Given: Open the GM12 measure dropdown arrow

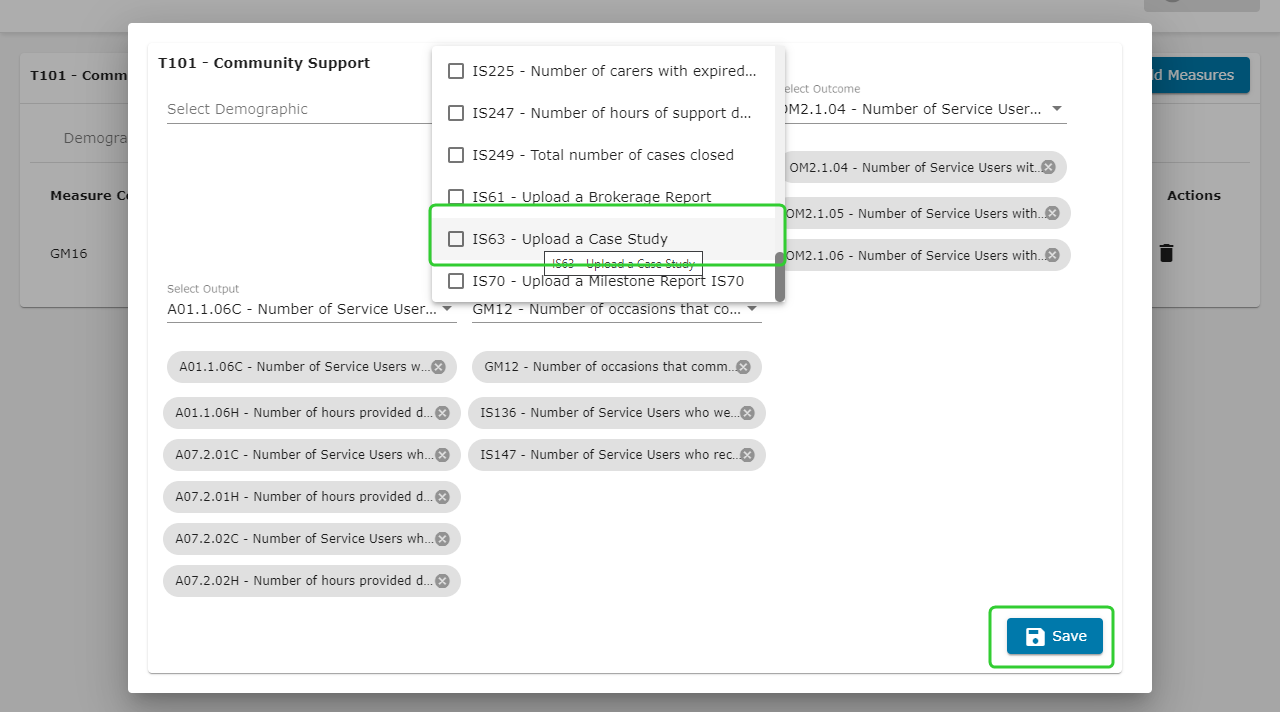Looking at the screenshot, I should (752, 309).
